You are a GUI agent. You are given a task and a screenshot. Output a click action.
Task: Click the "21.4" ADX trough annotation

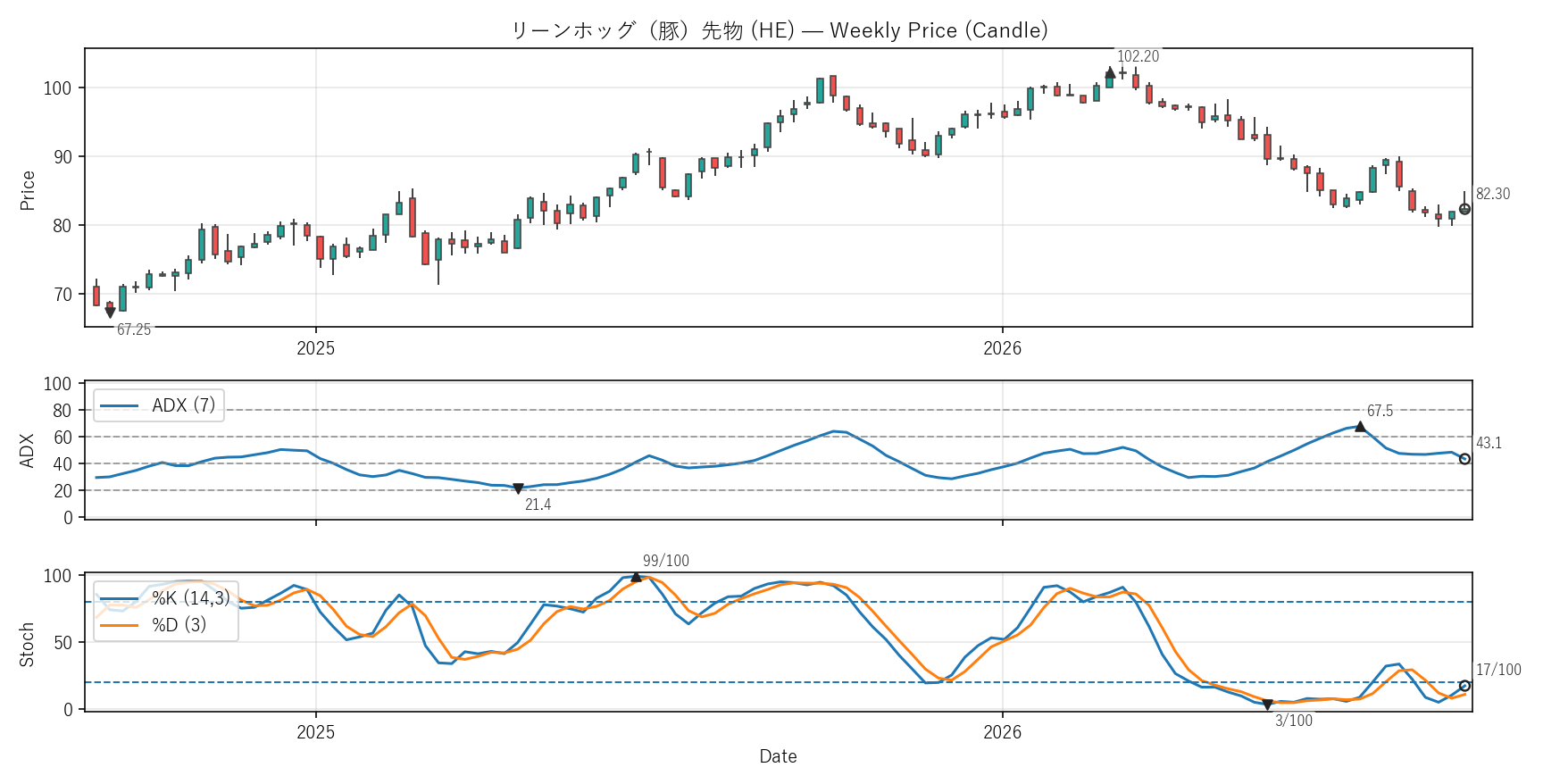pos(538,505)
